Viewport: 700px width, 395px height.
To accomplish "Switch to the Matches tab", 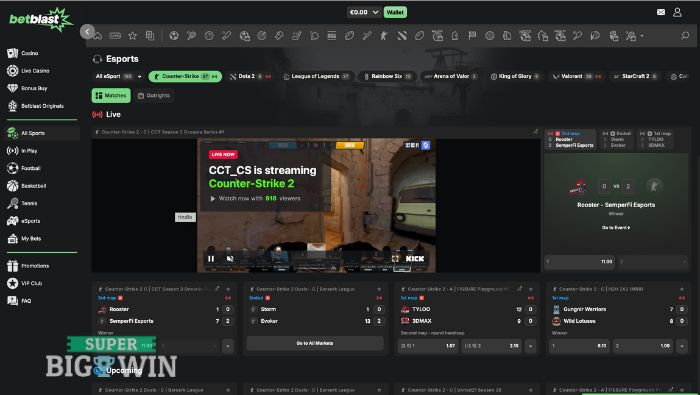I will tap(111, 96).
